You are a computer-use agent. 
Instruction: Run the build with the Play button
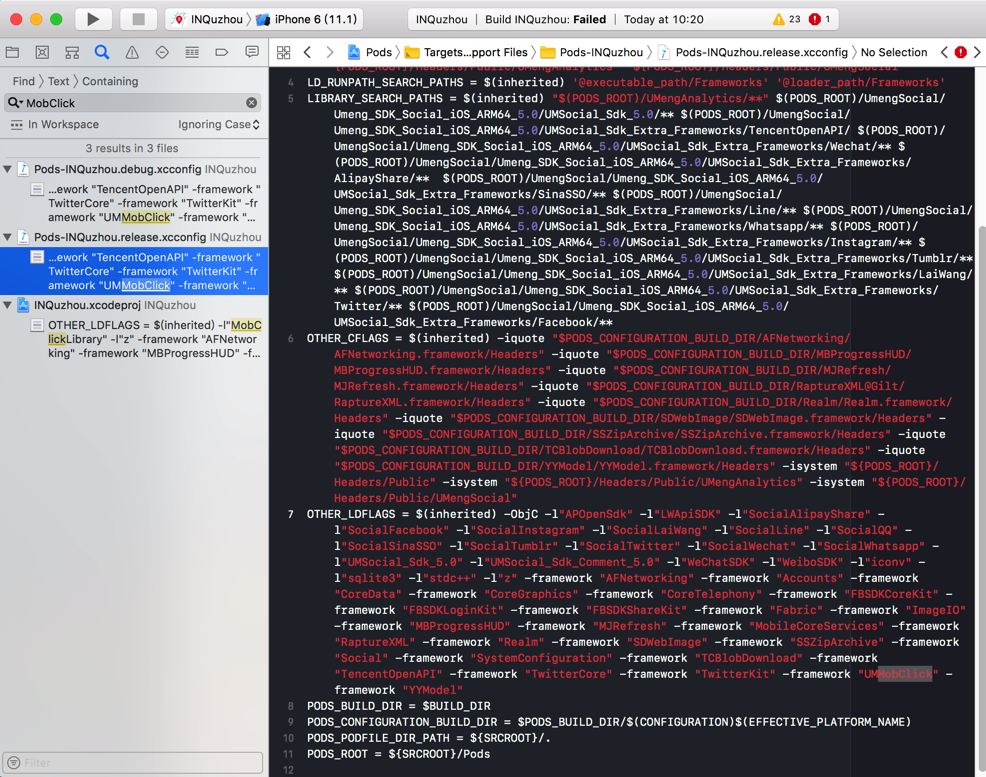93,19
